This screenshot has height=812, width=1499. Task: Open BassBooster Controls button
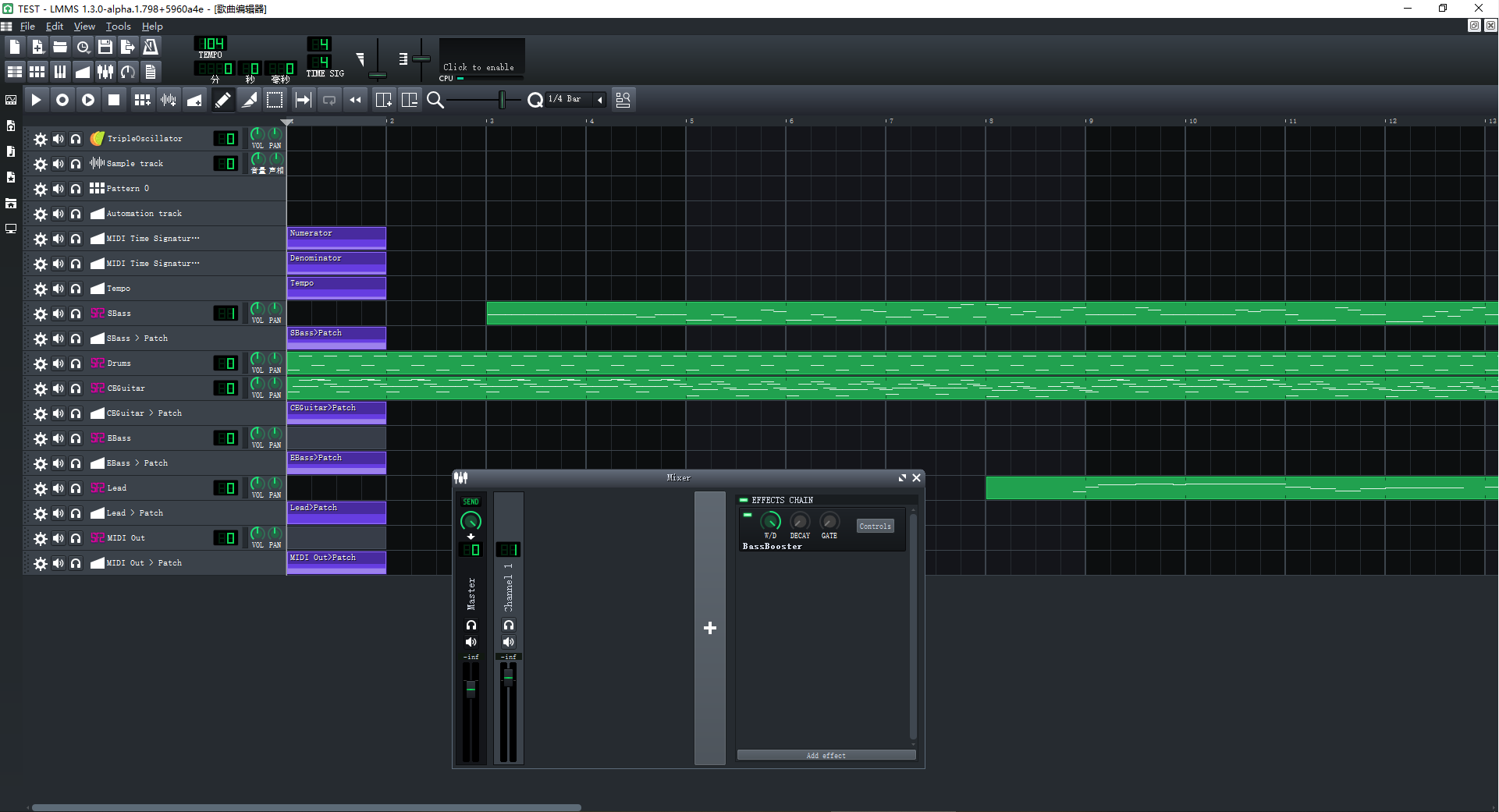pos(875,527)
